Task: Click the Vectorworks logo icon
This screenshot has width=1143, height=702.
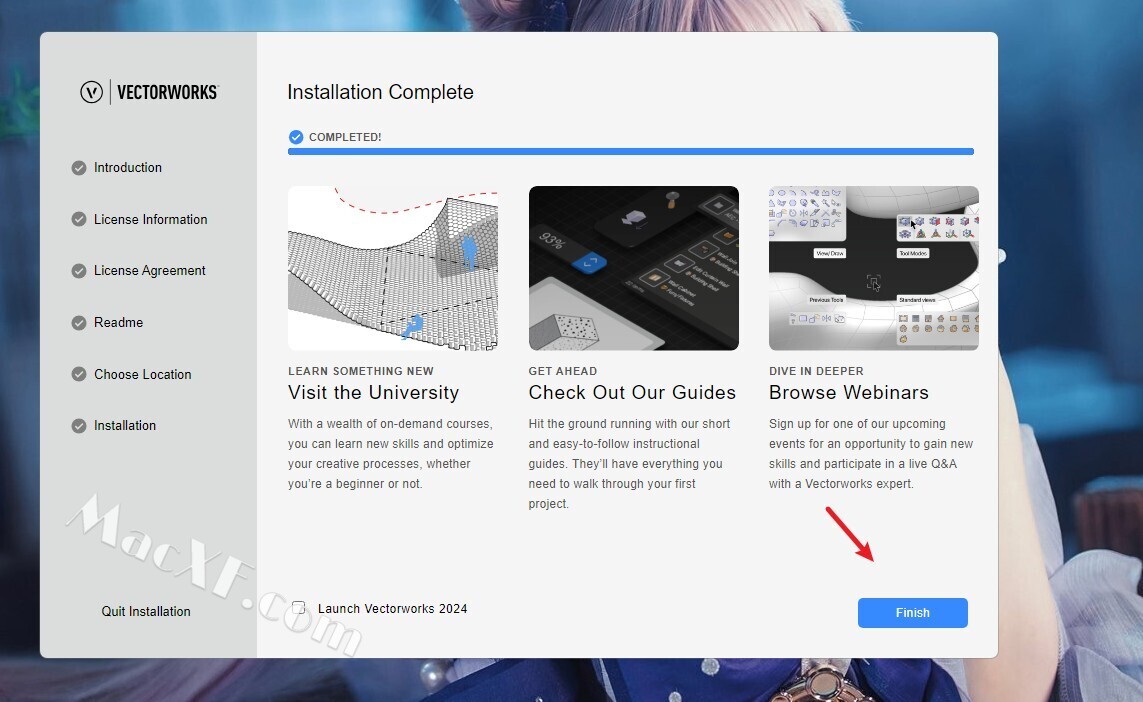Action: click(91, 92)
